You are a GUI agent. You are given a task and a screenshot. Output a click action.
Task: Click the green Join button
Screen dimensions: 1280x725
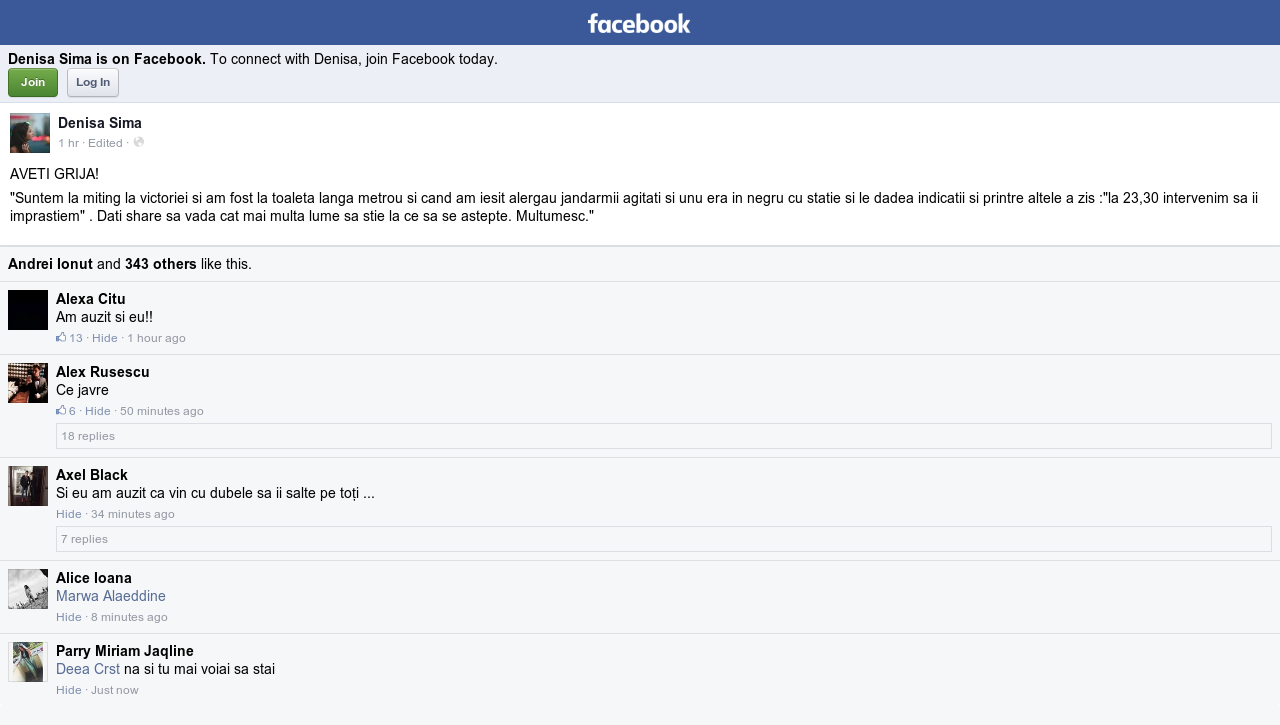coord(33,82)
